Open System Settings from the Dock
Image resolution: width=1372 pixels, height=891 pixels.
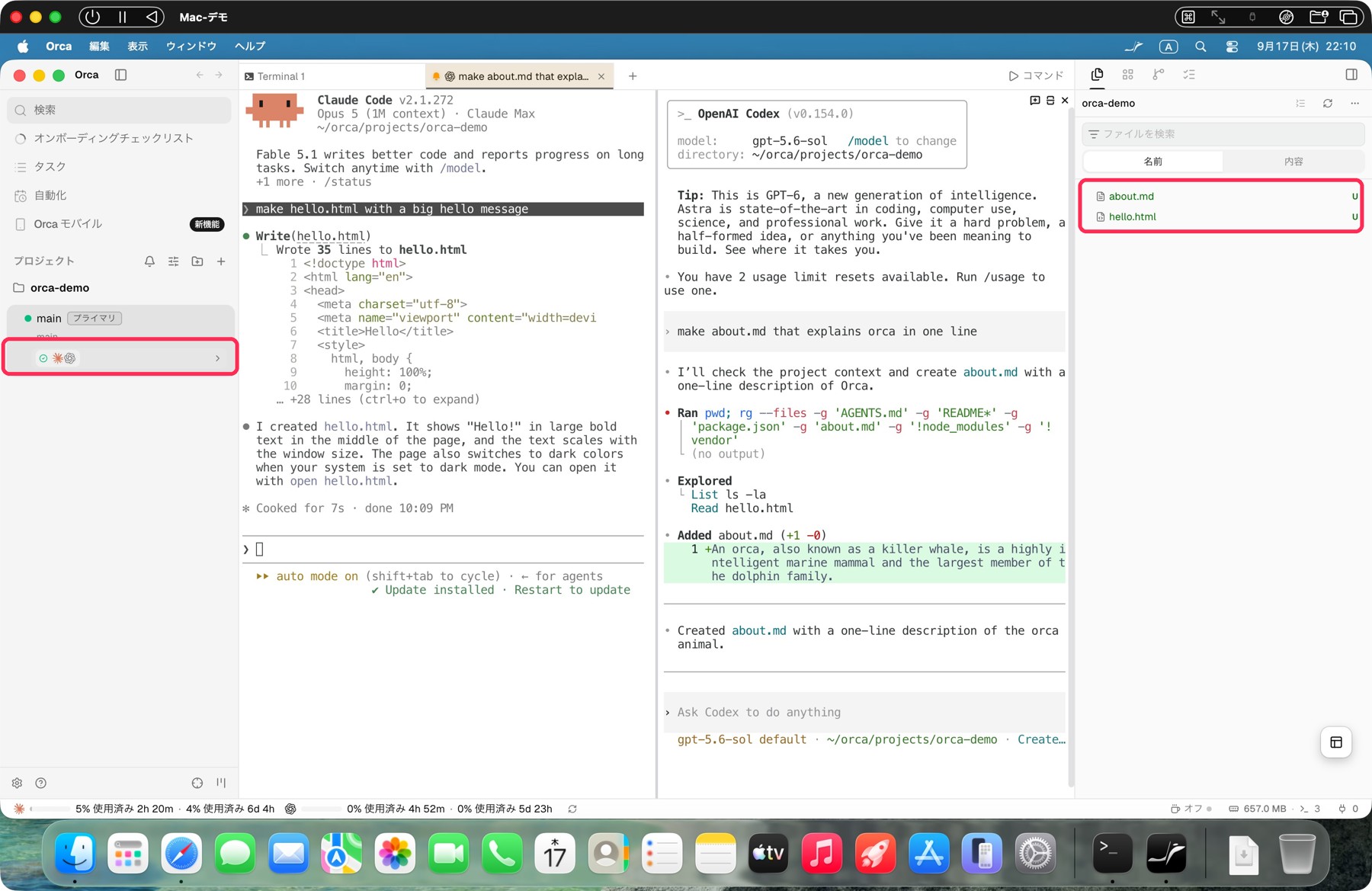[1035, 853]
